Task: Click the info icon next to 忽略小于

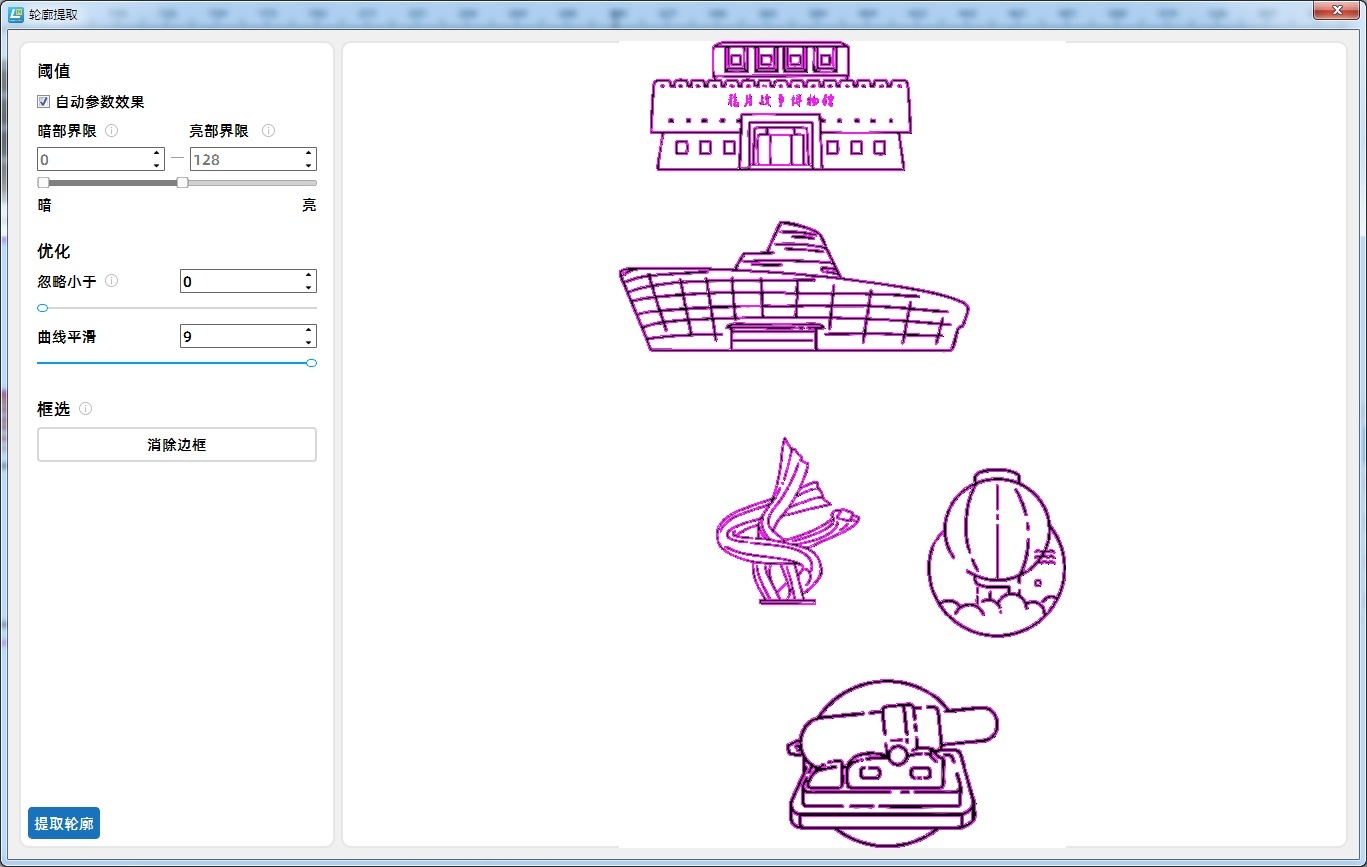Action: click(x=112, y=281)
